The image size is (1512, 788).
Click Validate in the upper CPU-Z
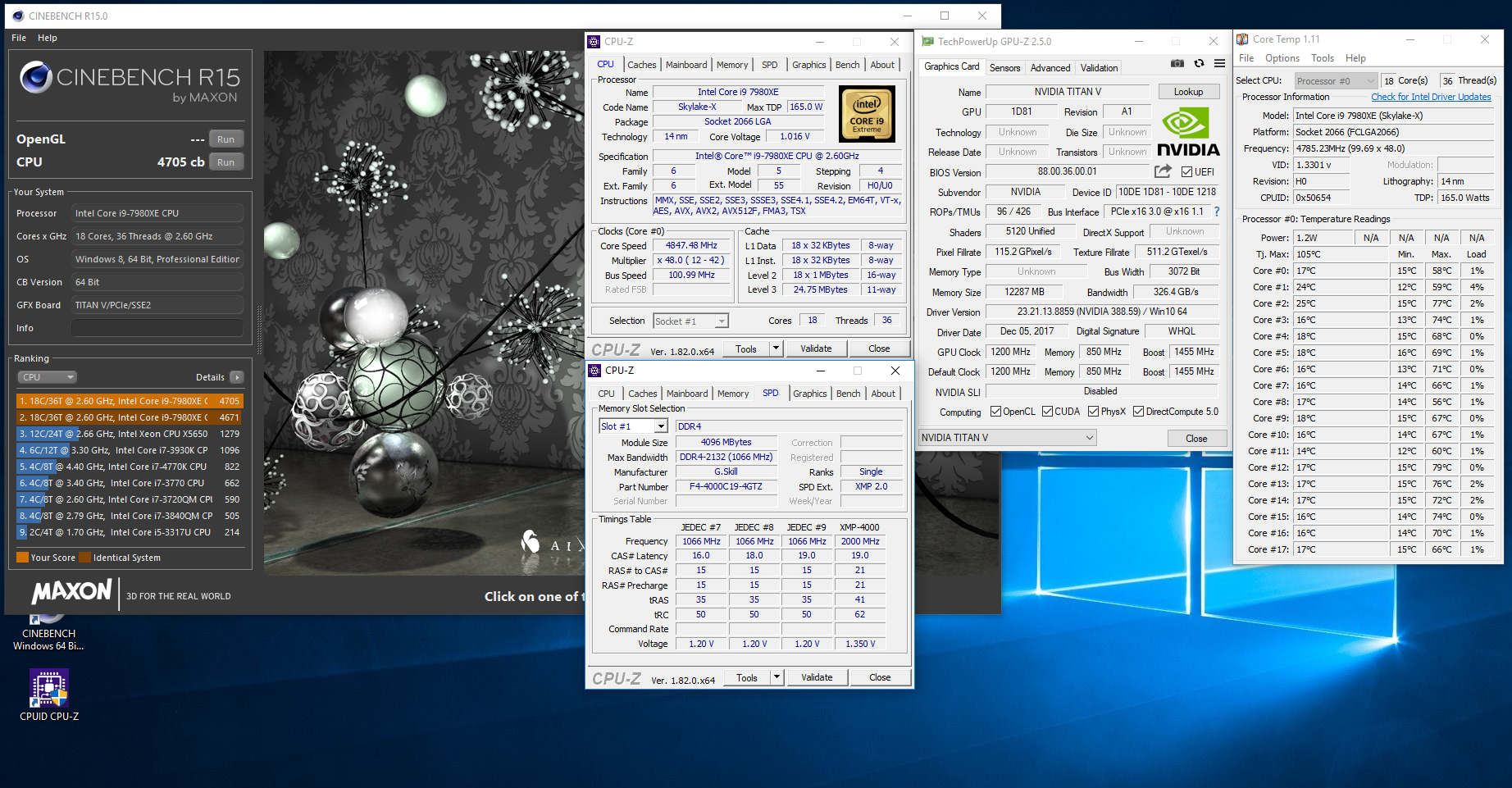pyautogui.click(x=817, y=348)
